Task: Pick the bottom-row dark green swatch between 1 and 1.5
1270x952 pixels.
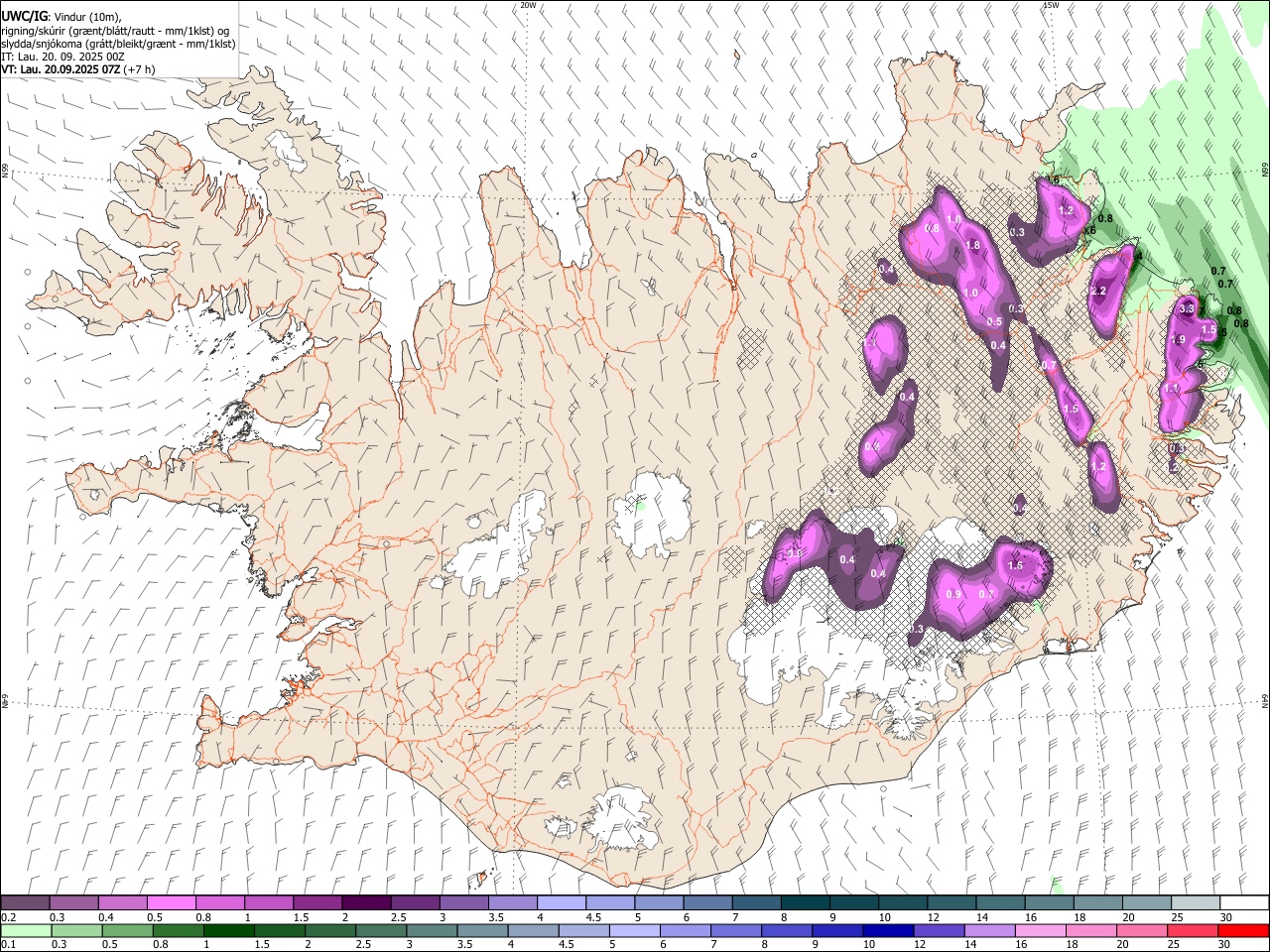Action: [x=228, y=931]
